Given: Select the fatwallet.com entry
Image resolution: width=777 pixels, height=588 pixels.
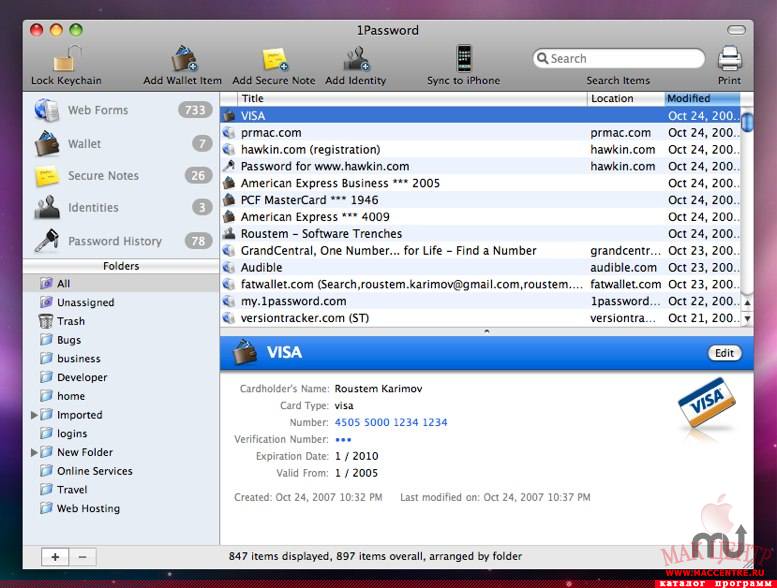Looking at the screenshot, I should click(480, 284).
